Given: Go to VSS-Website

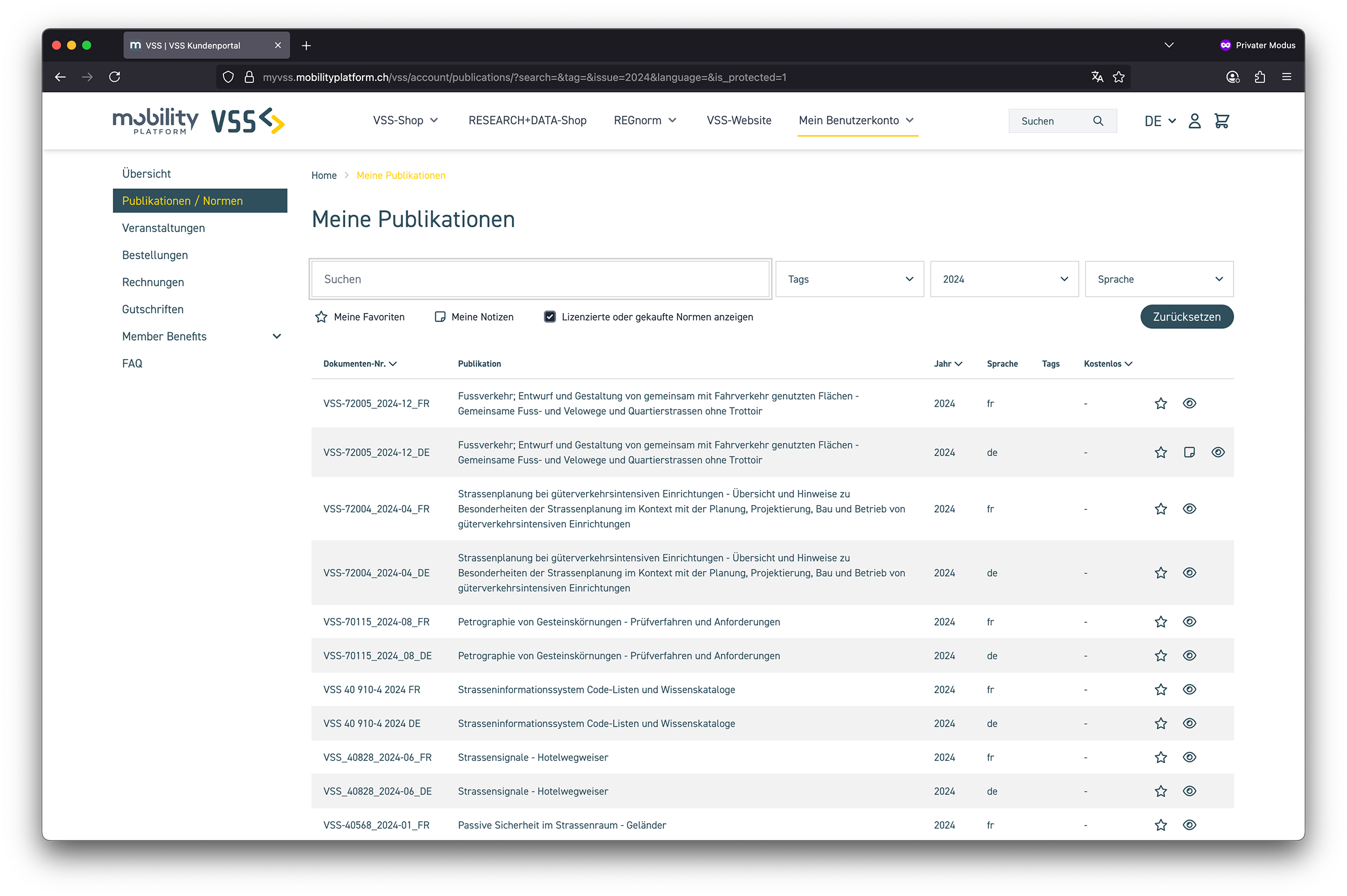Looking at the screenshot, I should point(739,121).
